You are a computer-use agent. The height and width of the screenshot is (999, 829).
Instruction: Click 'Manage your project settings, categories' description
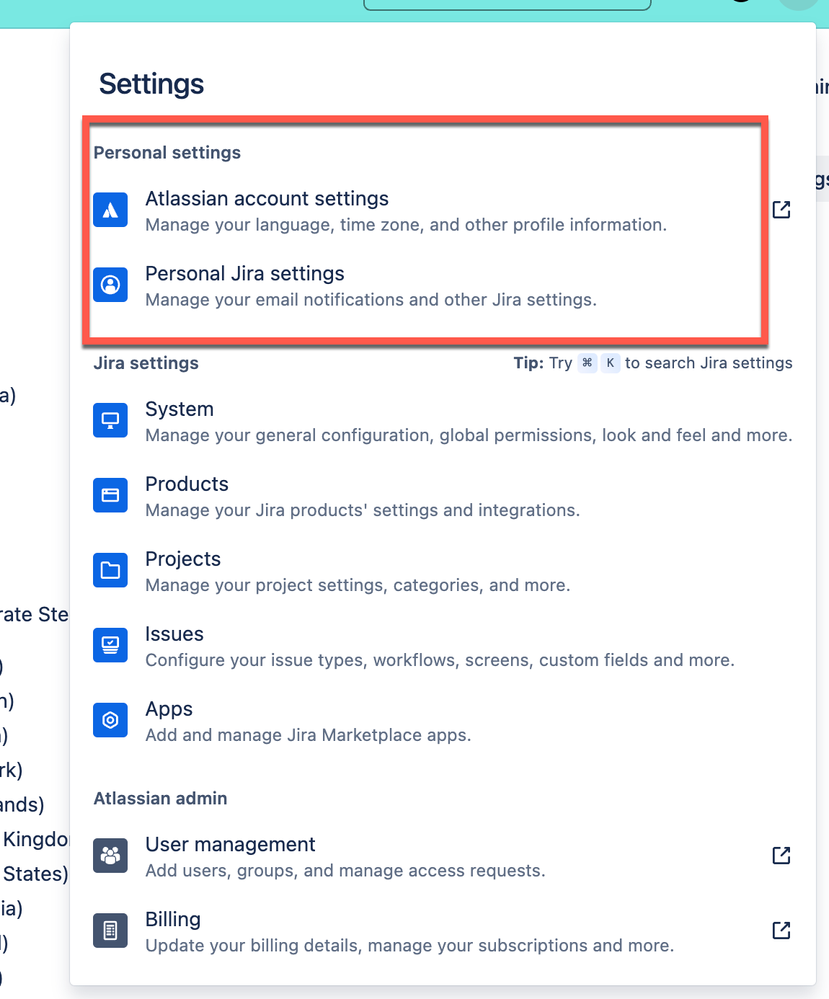pyautogui.click(x=357, y=586)
